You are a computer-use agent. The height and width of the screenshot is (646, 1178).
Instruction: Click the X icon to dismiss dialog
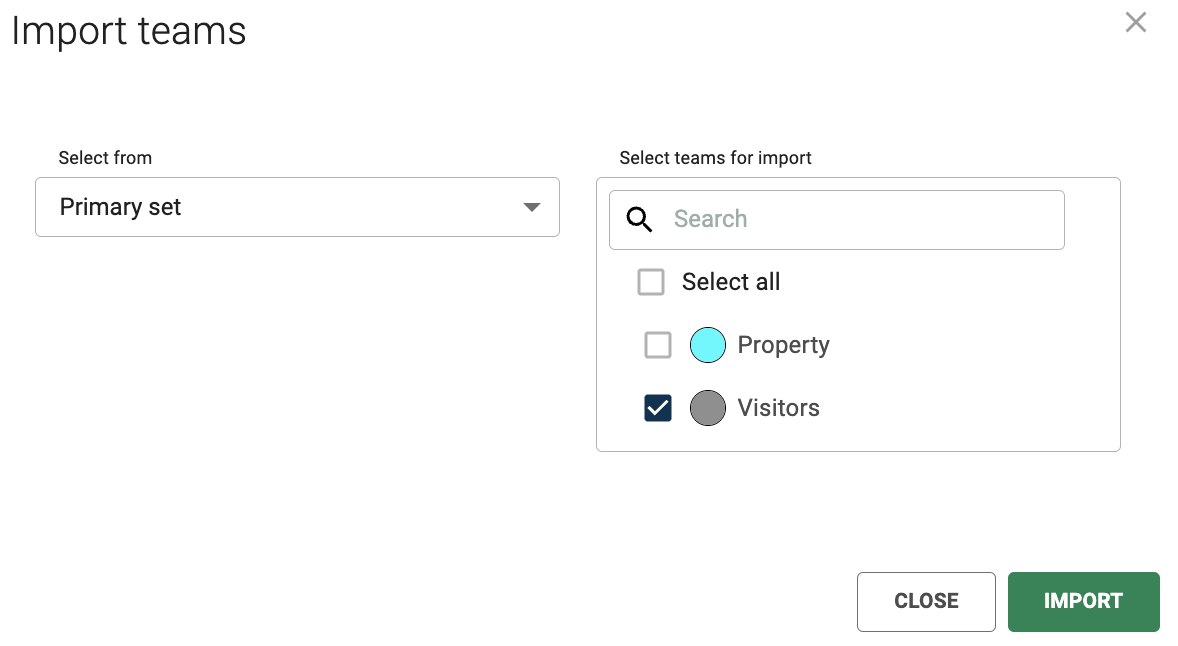(1135, 22)
